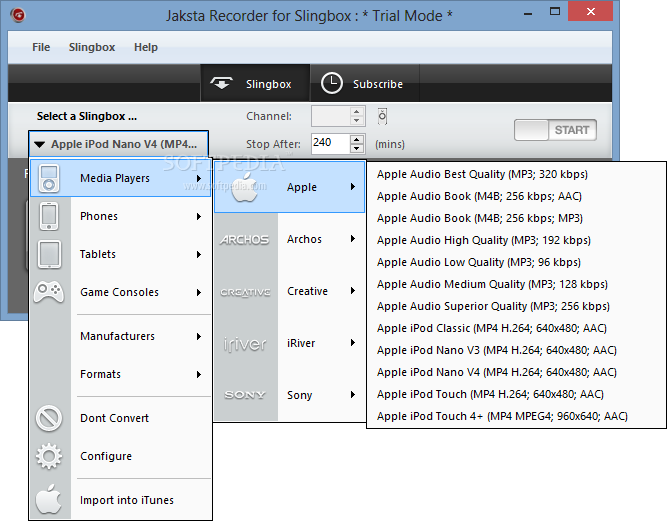Viewport: 667px width, 521px height.
Task: Click the Media Players iPod icon
Action: 48,178
